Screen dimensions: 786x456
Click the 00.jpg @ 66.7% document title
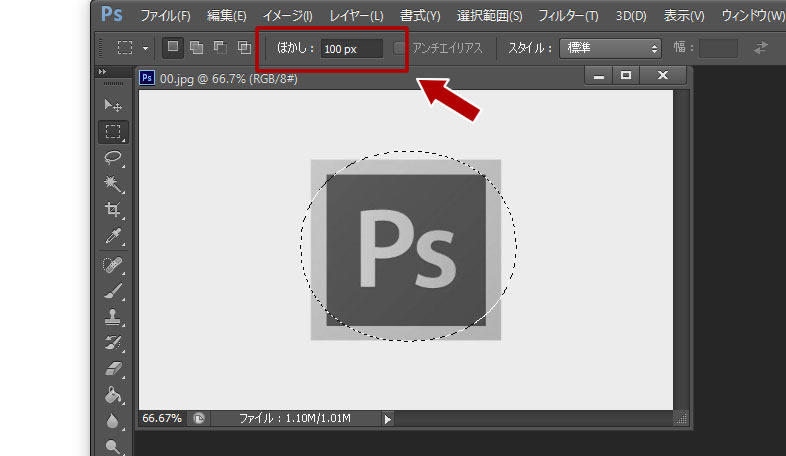229,79
